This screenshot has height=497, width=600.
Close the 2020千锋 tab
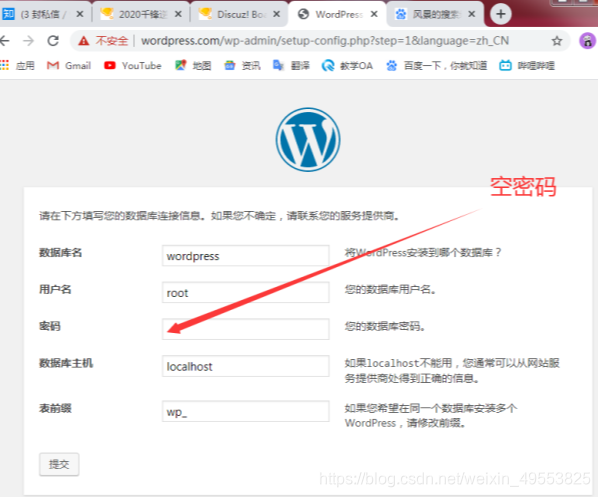tap(178, 14)
